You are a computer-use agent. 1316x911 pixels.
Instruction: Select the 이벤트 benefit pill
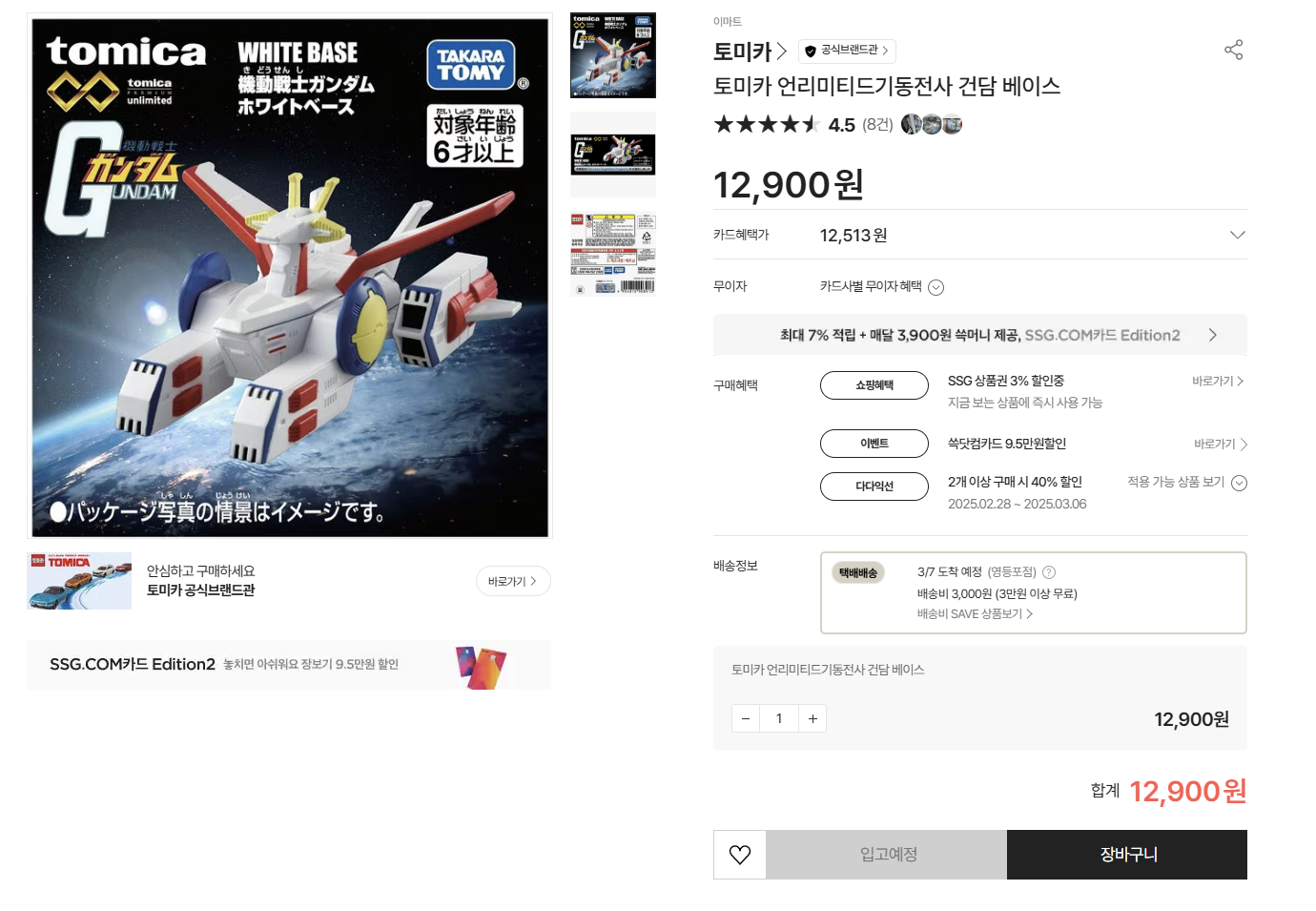tap(874, 444)
